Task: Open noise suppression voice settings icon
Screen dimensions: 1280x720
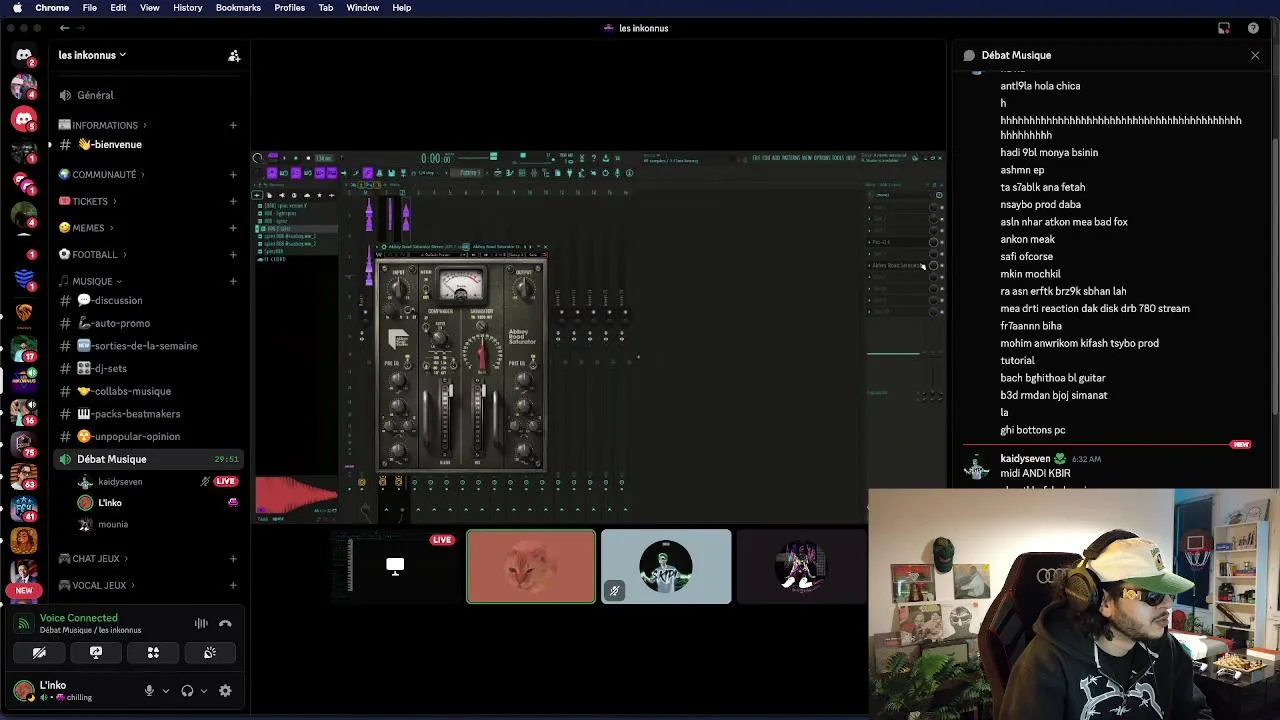Action: [201, 623]
